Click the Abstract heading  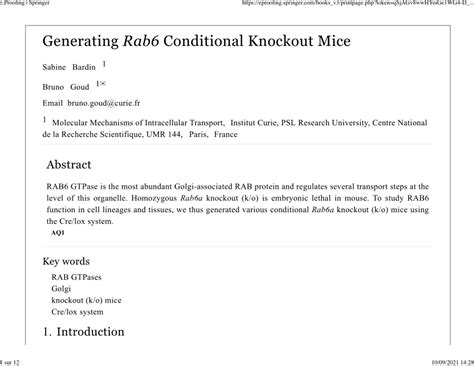tap(69, 165)
